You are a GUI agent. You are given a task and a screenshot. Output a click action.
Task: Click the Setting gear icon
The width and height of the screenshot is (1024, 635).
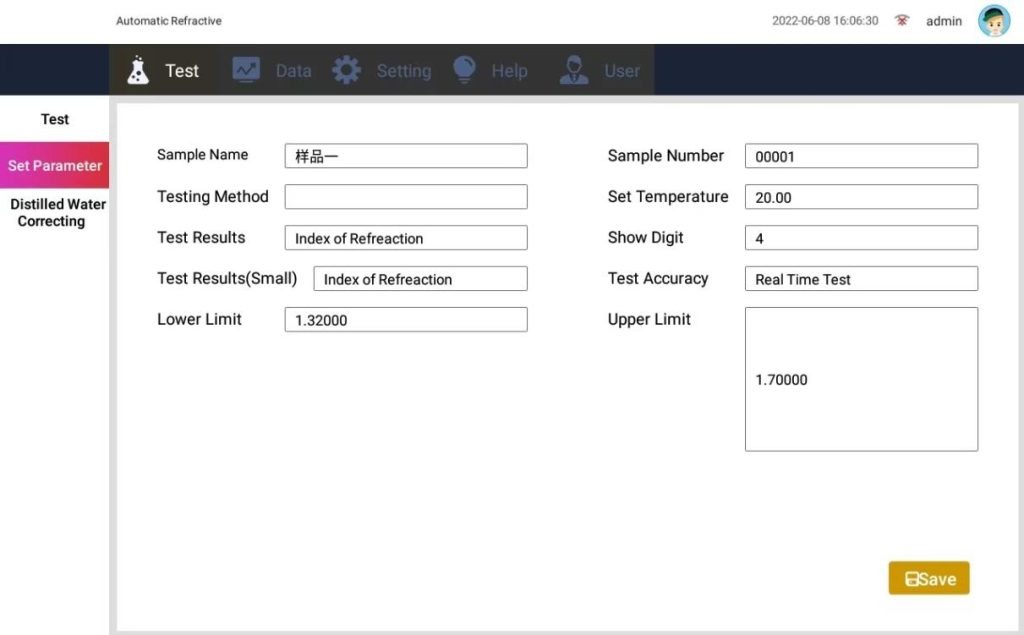346,70
